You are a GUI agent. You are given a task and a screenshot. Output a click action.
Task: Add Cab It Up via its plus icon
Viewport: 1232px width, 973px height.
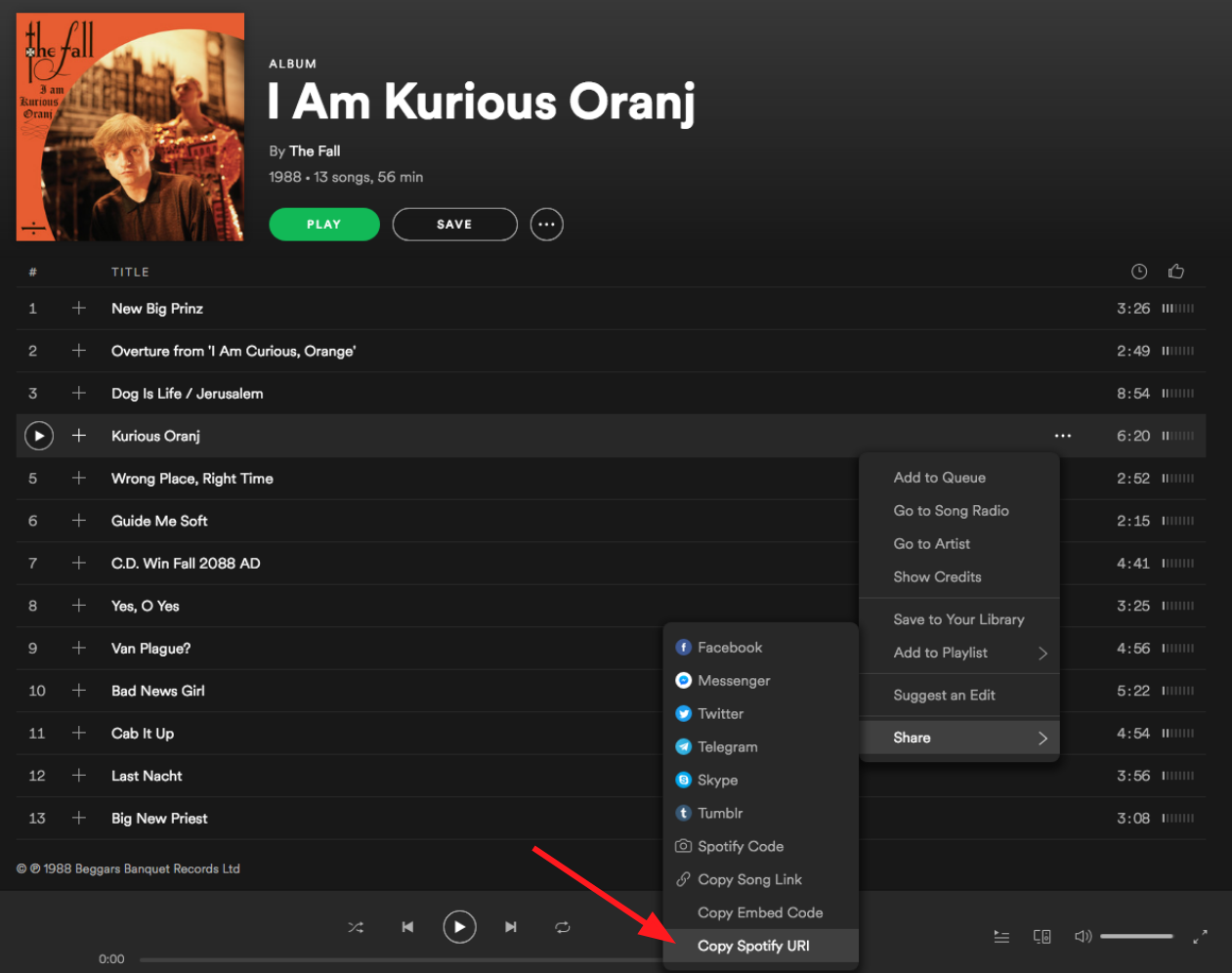click(x=79, y=734)
